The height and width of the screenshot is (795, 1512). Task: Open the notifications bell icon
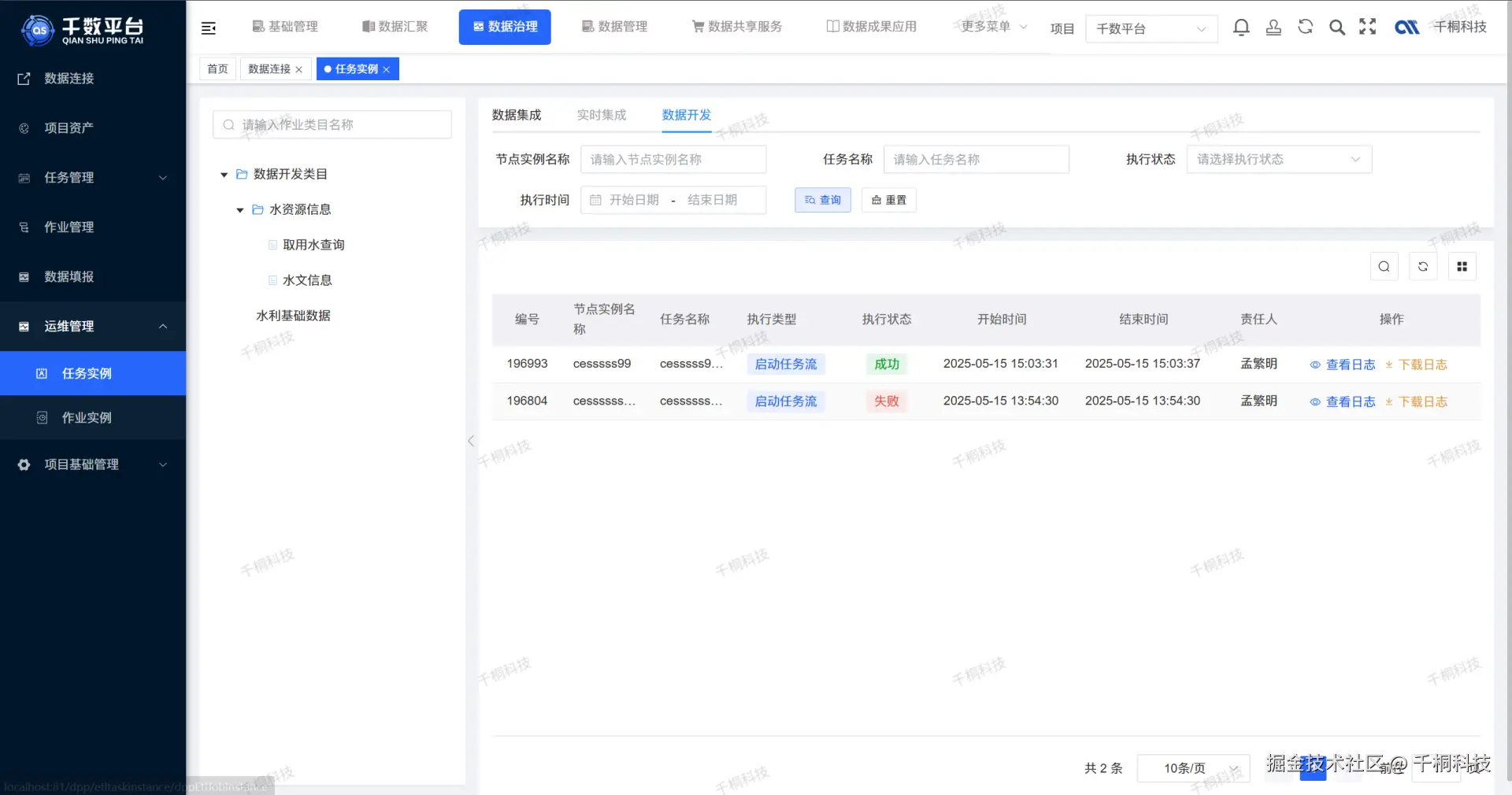point(1241,28)
